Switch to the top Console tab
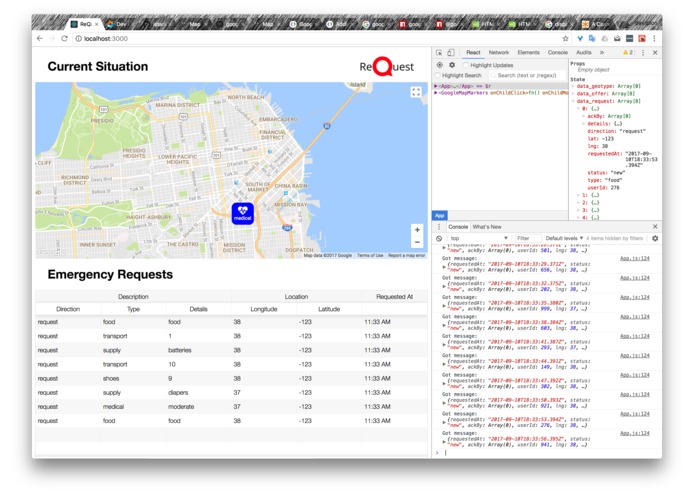Image resolution: width=695 pixels, height=494 pixels. point(558,52)
